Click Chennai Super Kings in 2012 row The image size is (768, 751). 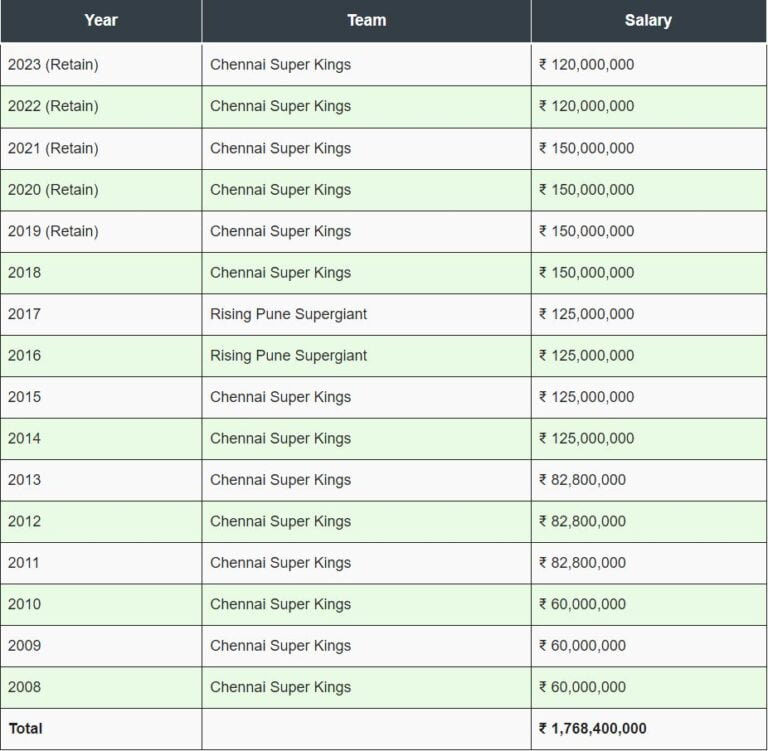click(x=281, y=521)
